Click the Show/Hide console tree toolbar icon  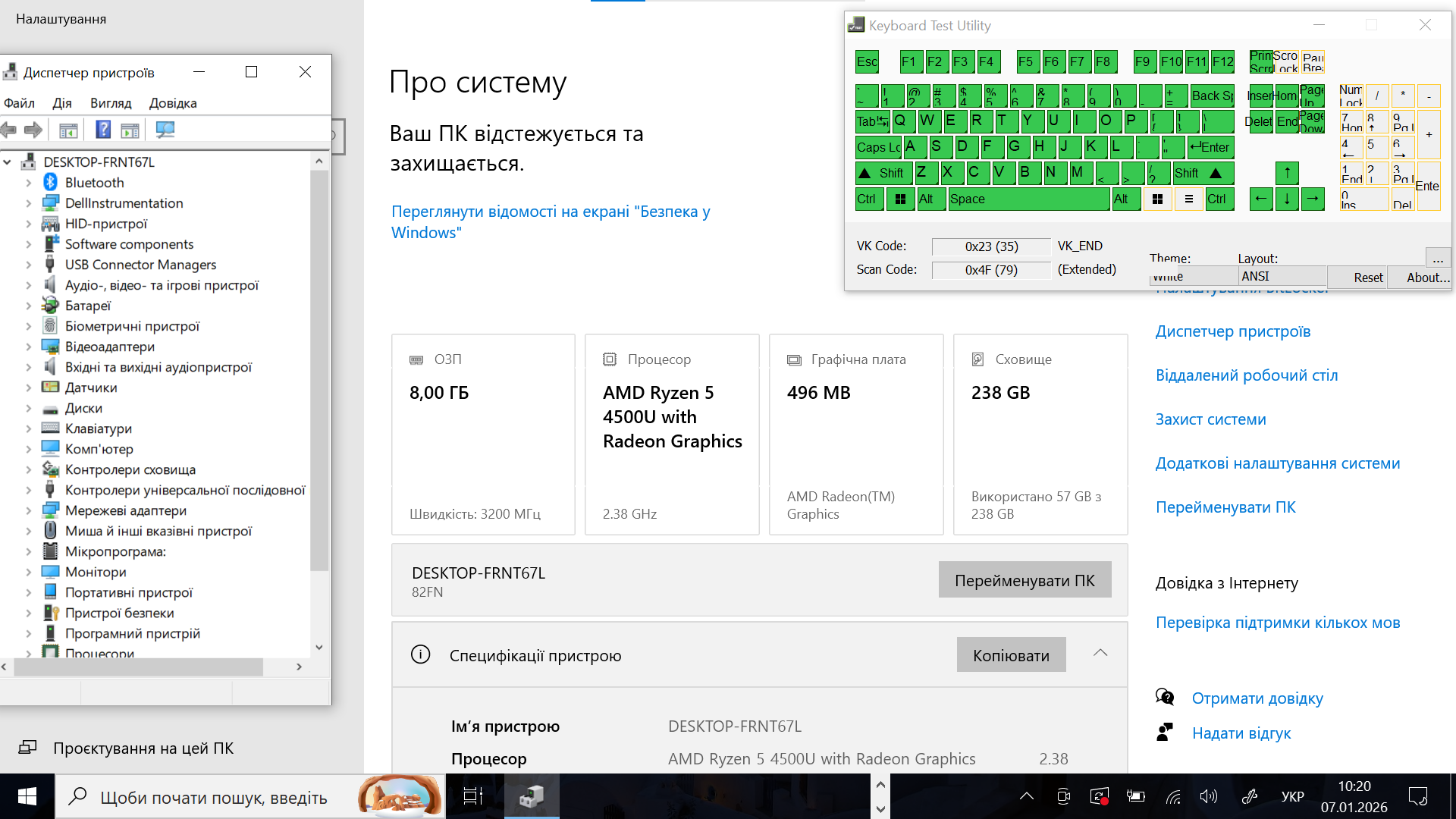tap(68, 130)
